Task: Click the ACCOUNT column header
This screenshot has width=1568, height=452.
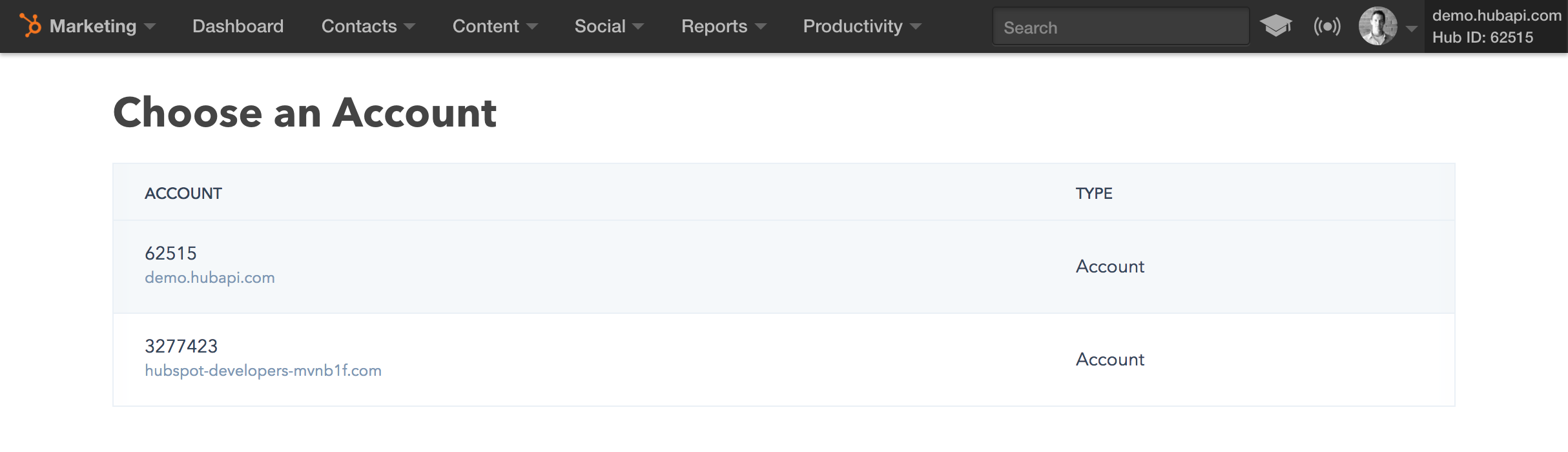Action: (x=184, y=192)
